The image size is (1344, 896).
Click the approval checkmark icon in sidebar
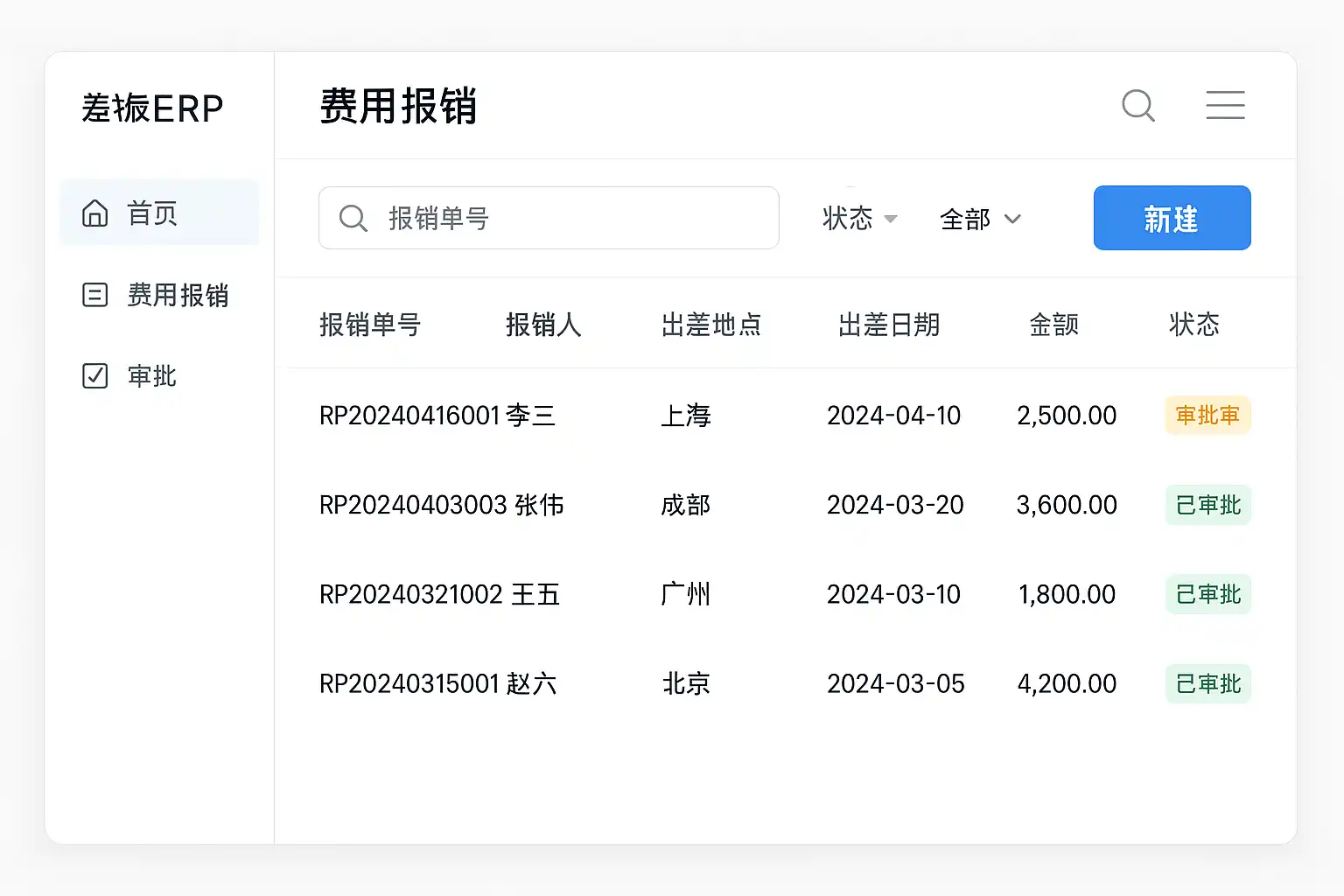pos(94,376)
